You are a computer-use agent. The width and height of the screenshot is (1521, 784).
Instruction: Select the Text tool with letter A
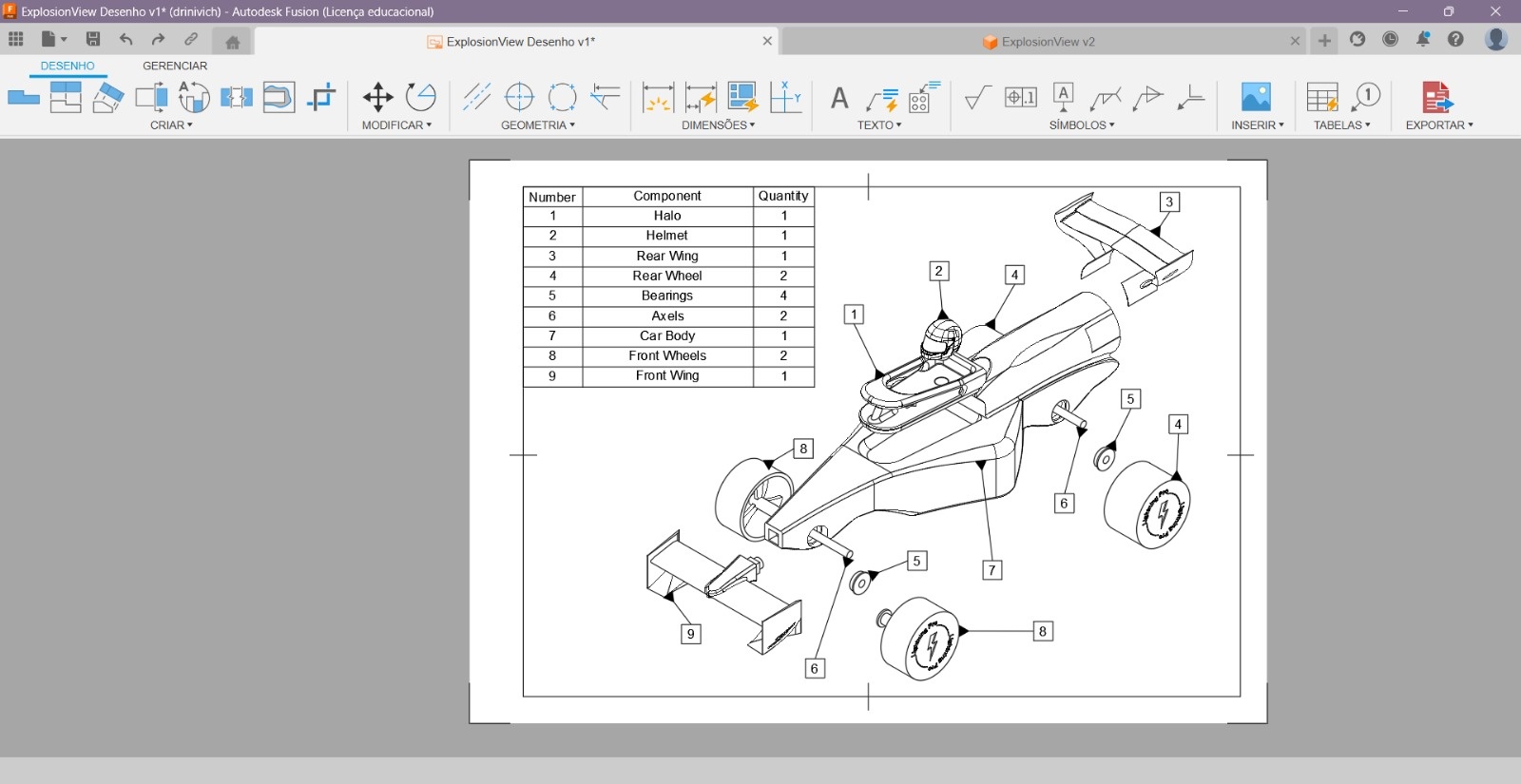(x=838, y=98)
